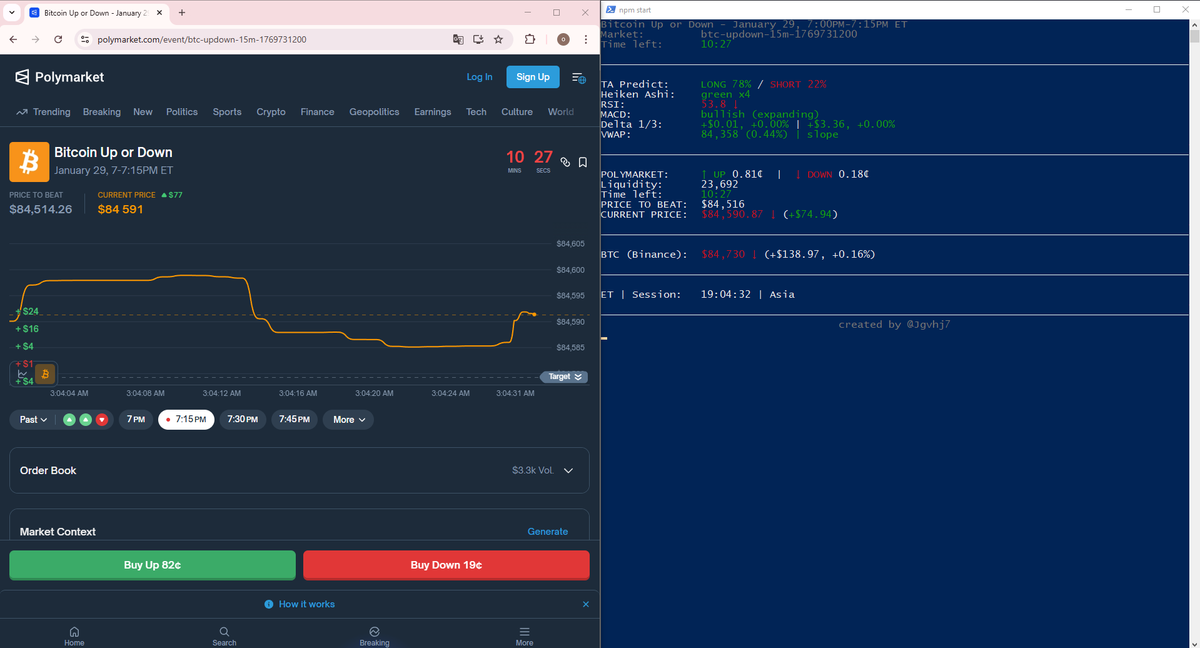Viewport: 1200px width, 648px height.
Task: Log In to Polymarket
Action: tap(479, 77)
